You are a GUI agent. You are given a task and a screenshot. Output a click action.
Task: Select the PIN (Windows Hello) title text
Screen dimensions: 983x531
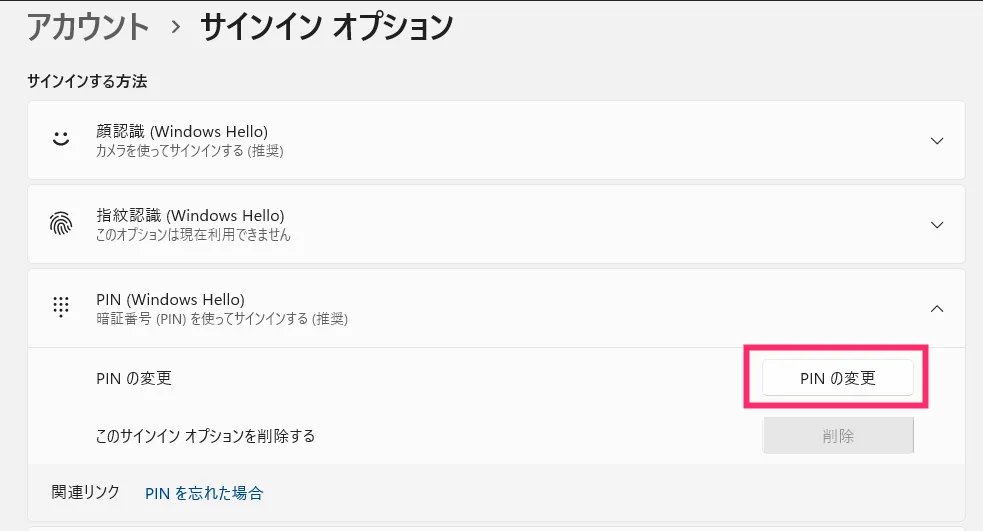(170, 299)
